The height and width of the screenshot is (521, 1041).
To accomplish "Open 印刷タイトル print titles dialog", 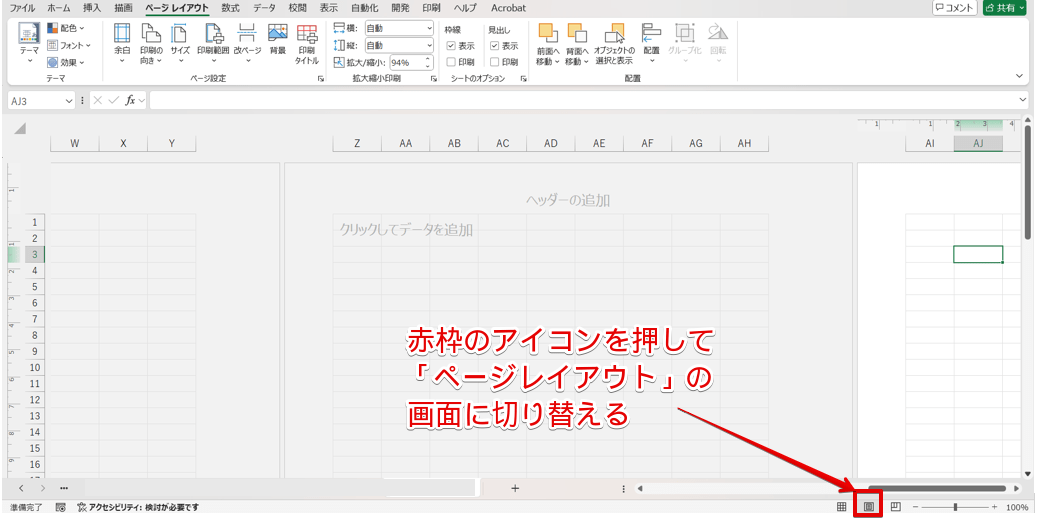I will (307, 43).
